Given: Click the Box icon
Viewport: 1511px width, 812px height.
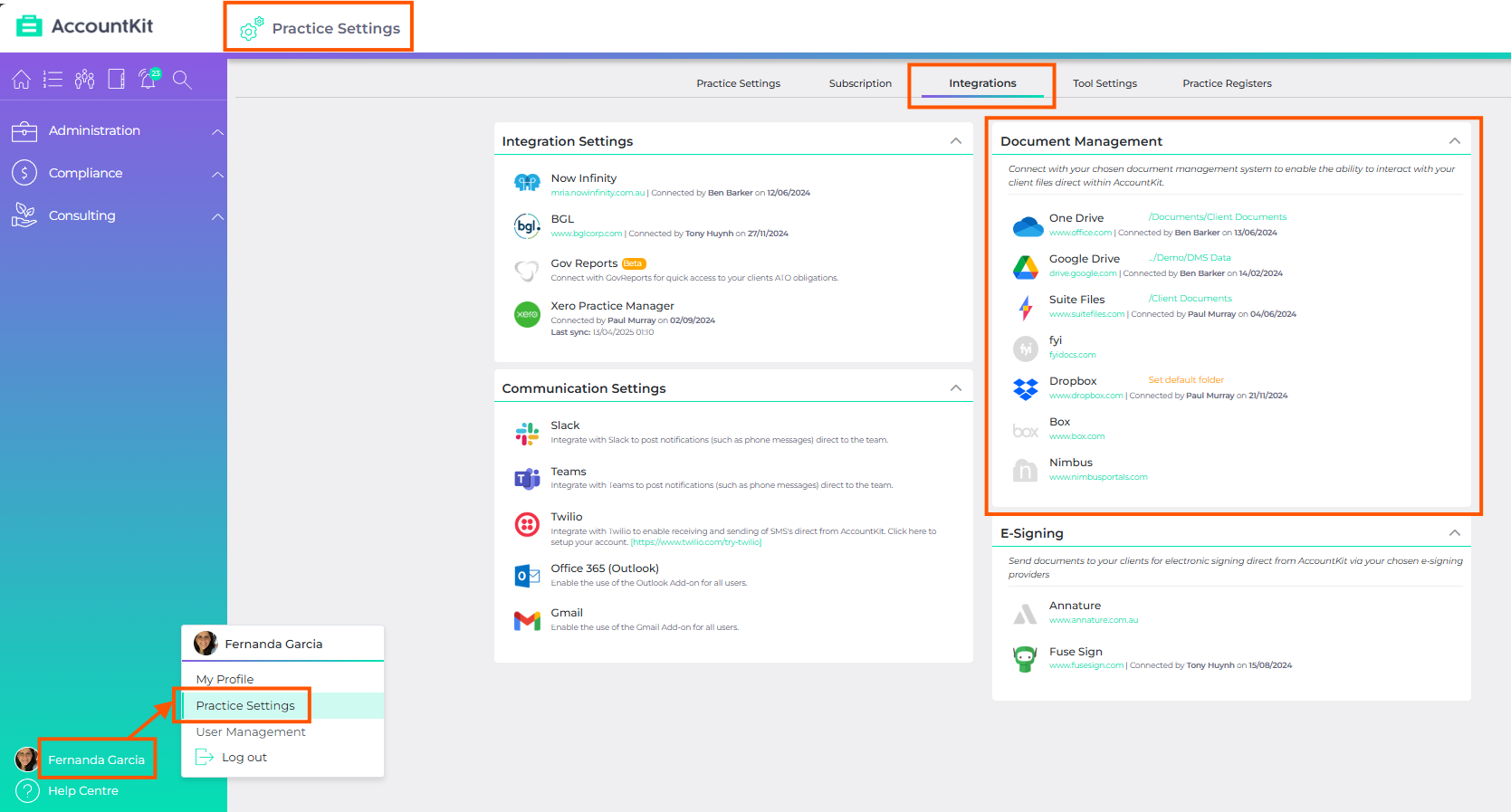Looking at the screenshot, I should pyautogui.click(x=1025, y=431).
